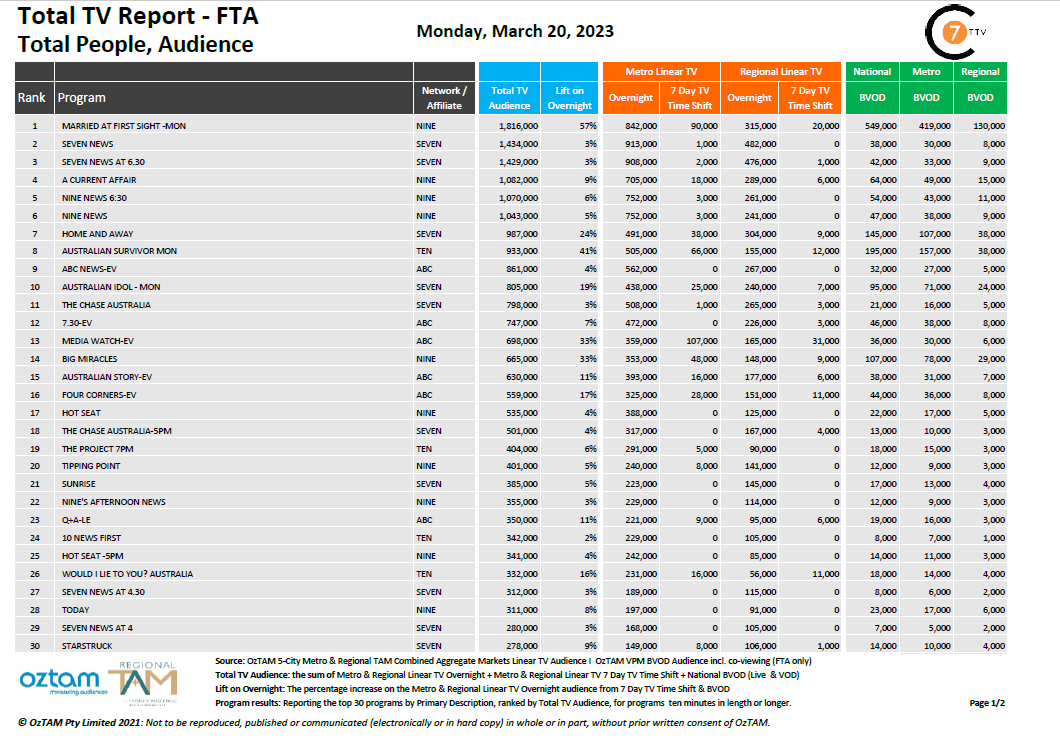The image size is (1060, 742).
Task: Select the Metro Linear TV header
Action: pos(660,72)
